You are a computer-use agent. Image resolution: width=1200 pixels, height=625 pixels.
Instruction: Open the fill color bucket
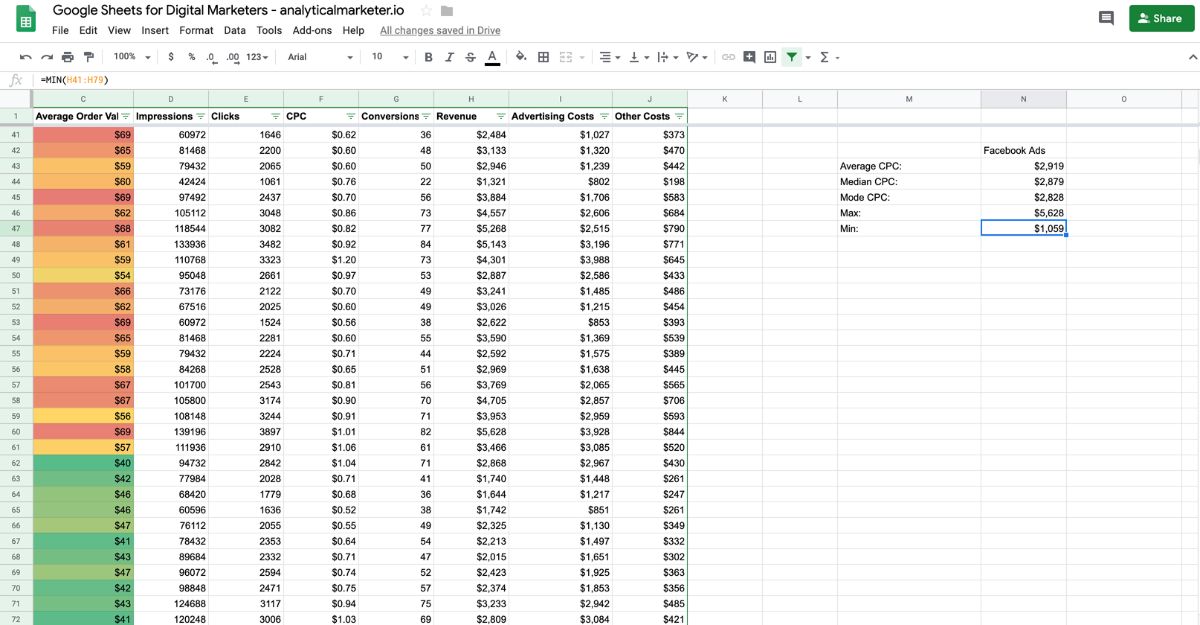[521, 57]
